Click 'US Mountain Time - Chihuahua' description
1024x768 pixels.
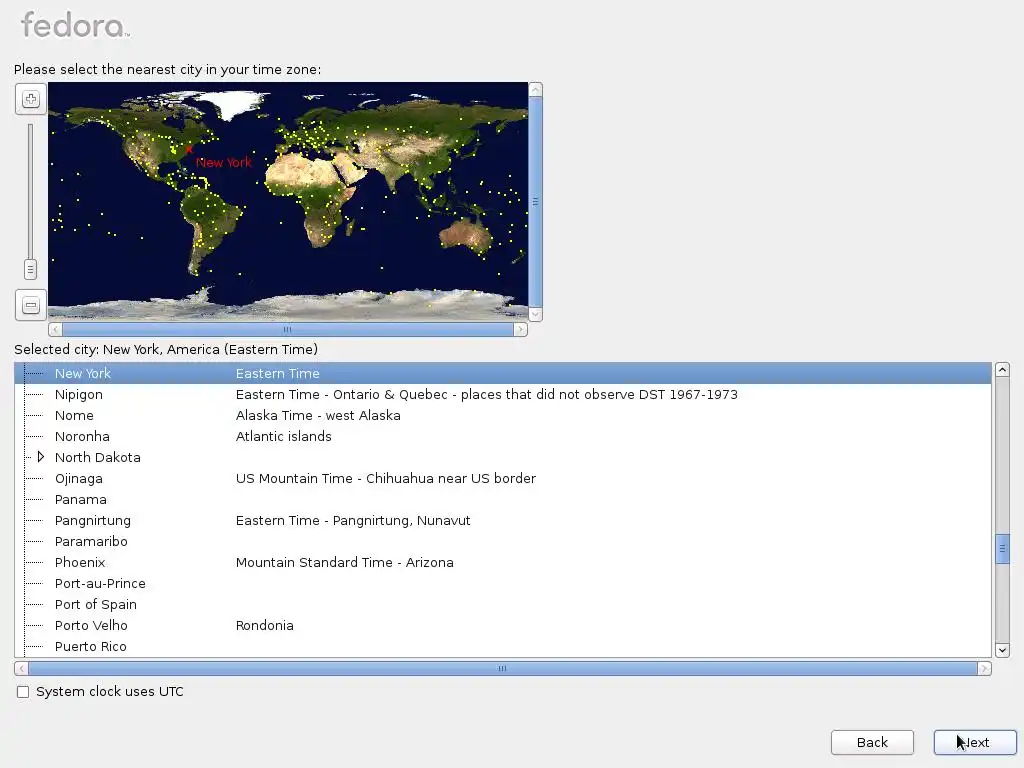click(385, 479)
